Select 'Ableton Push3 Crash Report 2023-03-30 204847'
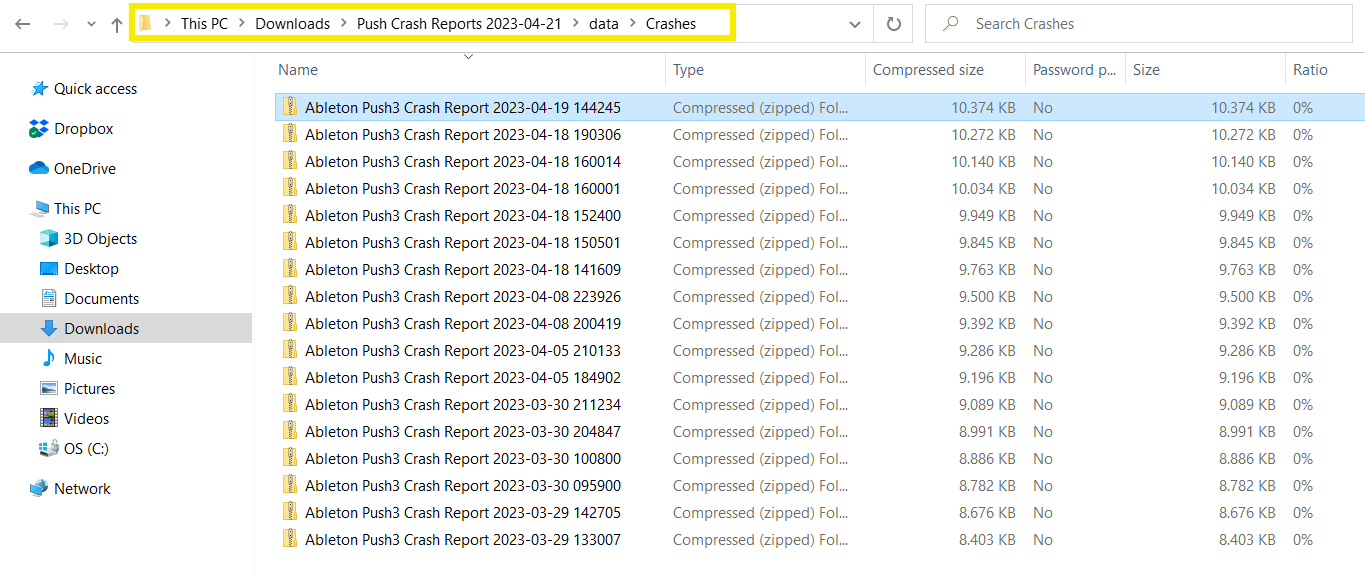The width and height of the screenshot is (1365, 573). [463, 432]
